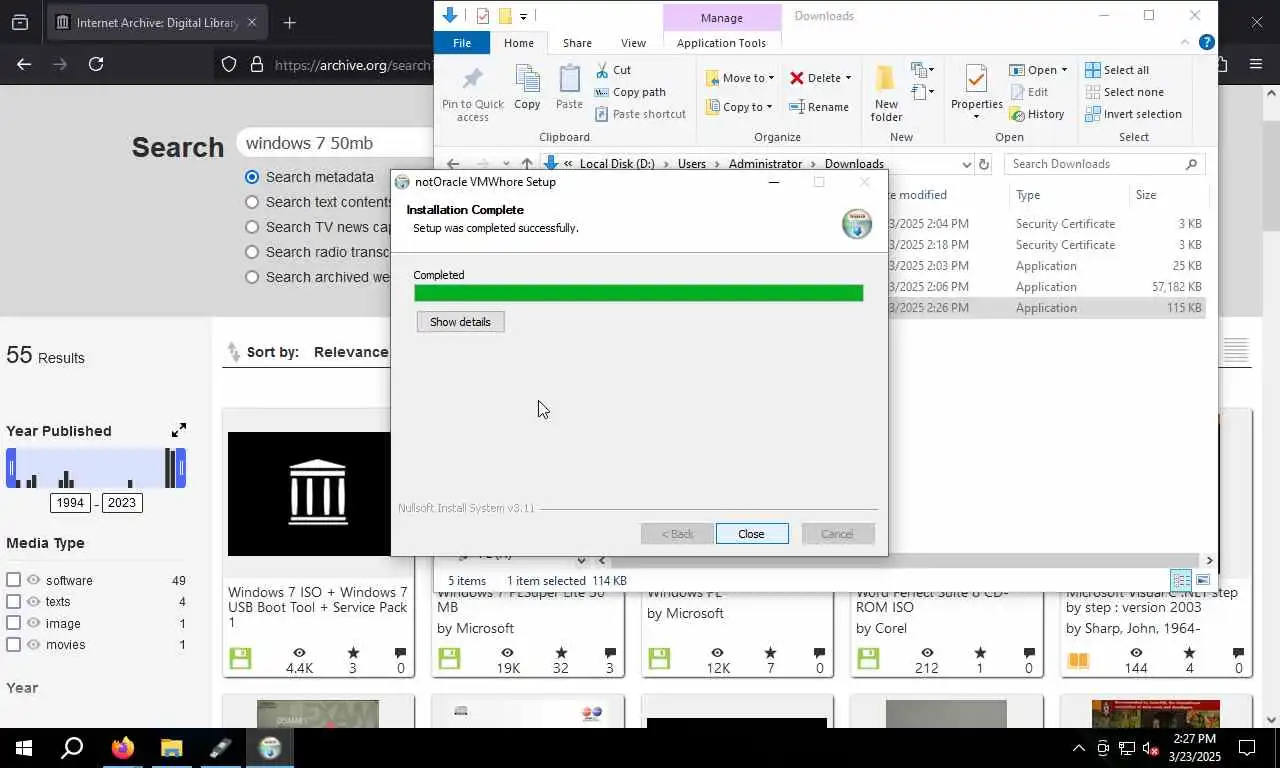Create a New folder in Explorer
Screen dimensions: 1280x768
tap(886, 93)
